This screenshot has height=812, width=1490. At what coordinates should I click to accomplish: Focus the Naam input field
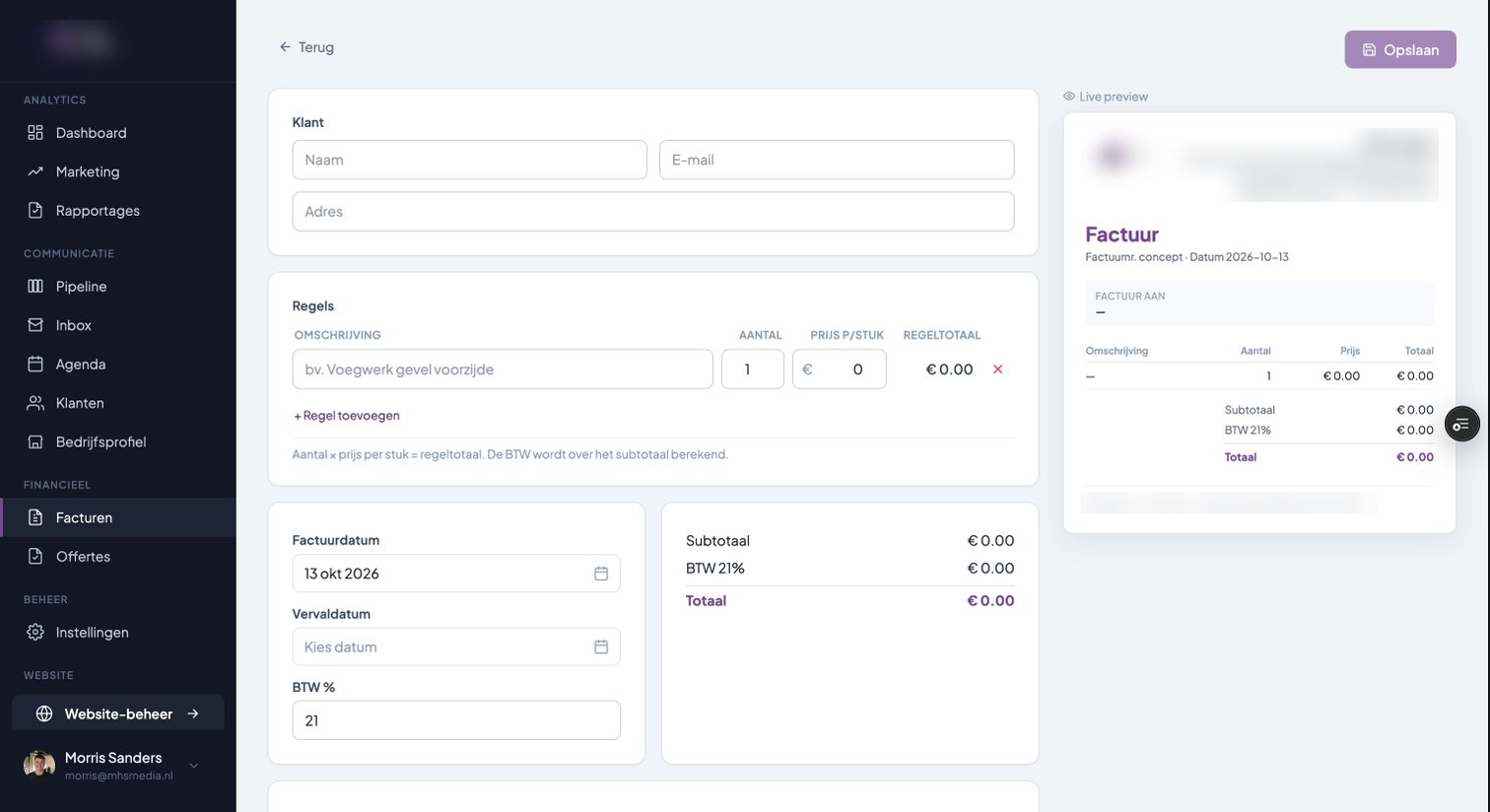[470, 160]
